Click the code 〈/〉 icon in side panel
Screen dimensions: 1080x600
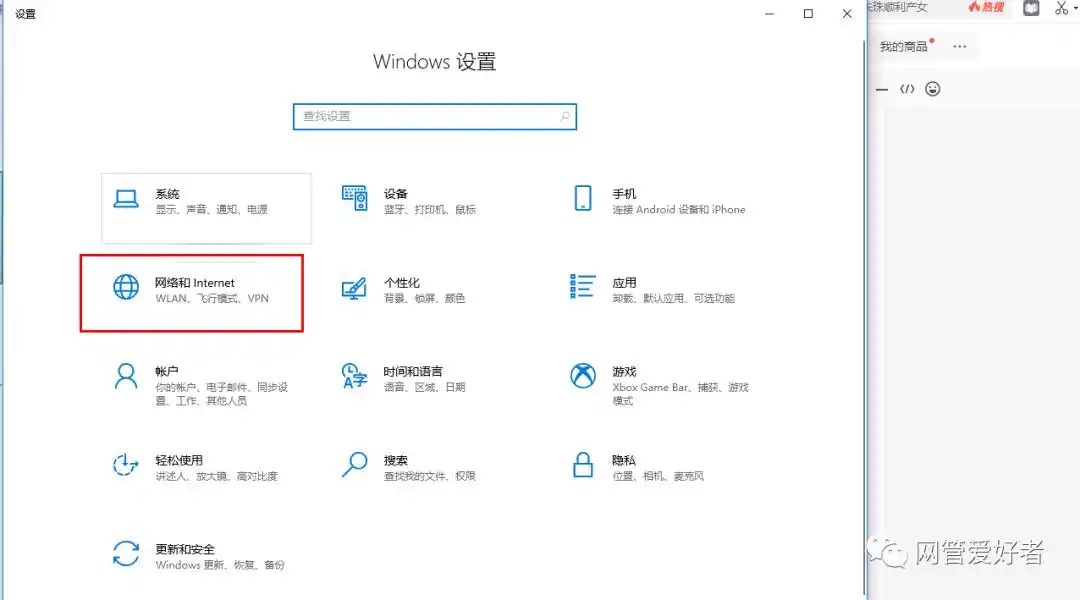(907, 88)
